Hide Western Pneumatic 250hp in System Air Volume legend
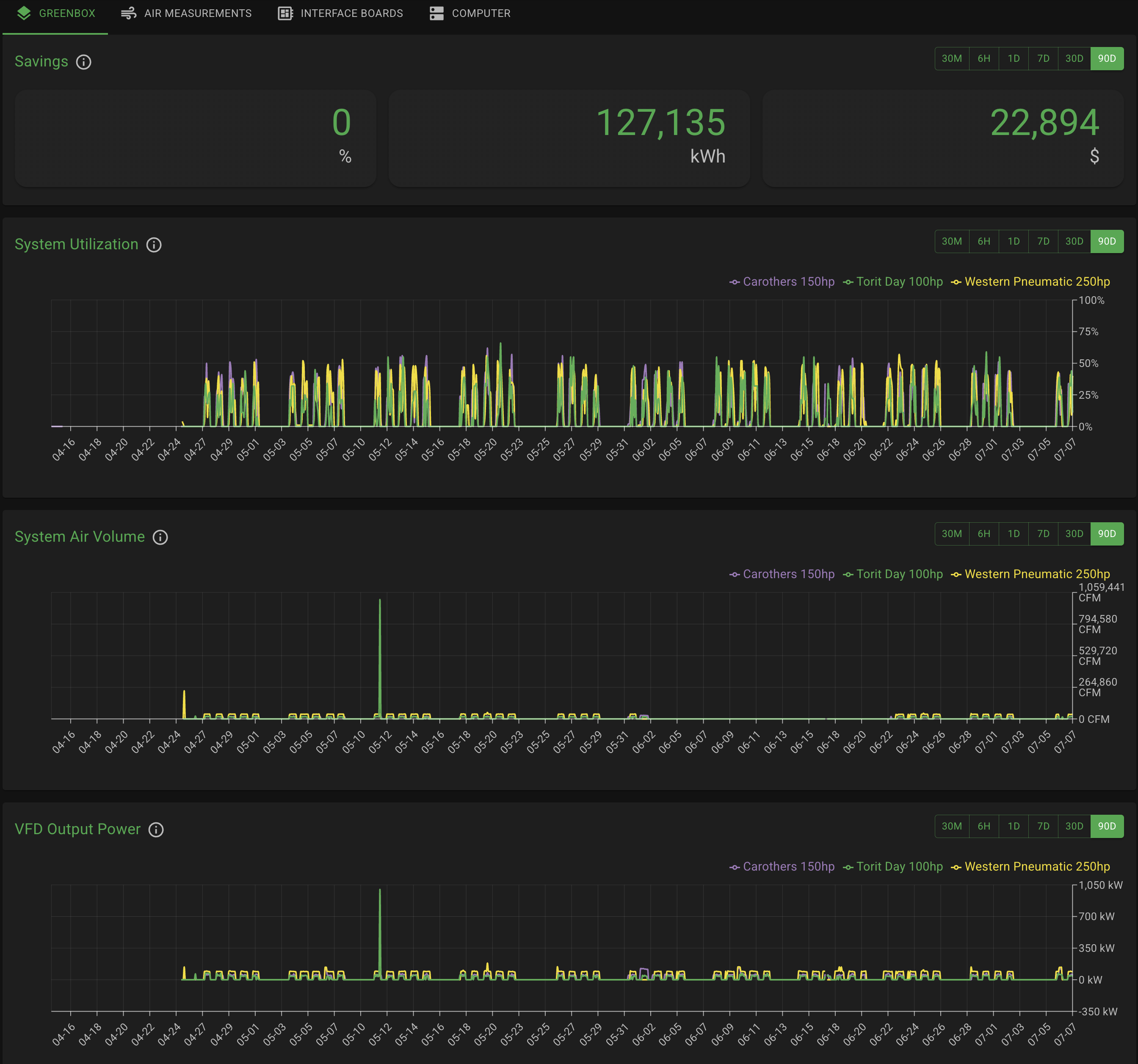The height and width of the screenshot is (1064, 1138). (x=1030, y=574)
